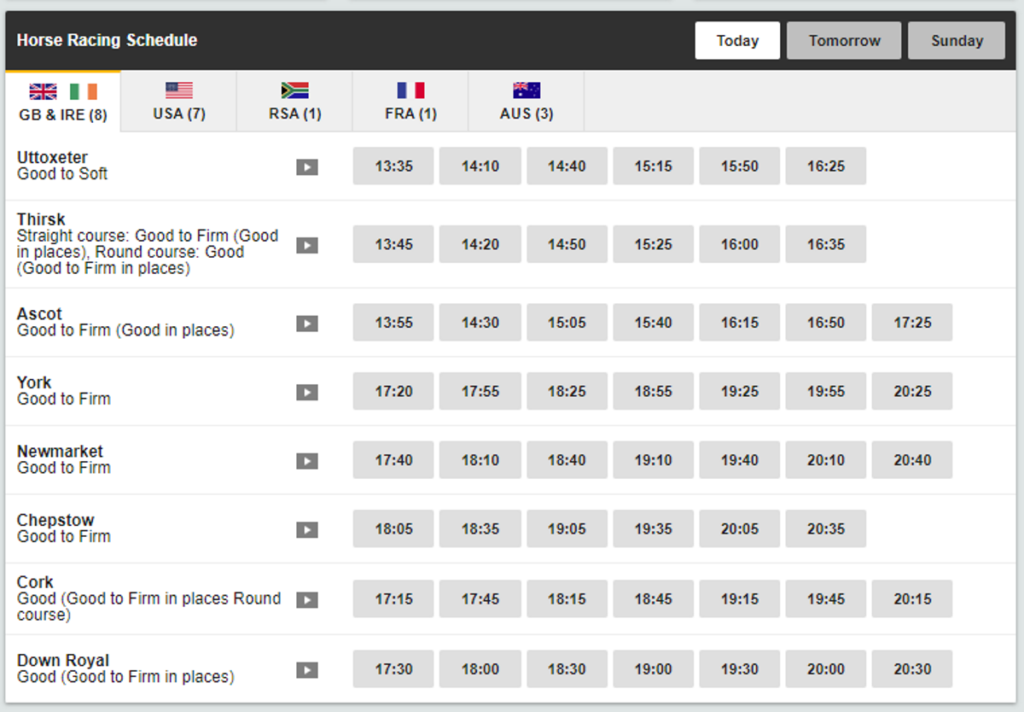Play the Uttoxeter live video stream icon

pyautogui.click(x=307, y=167)
